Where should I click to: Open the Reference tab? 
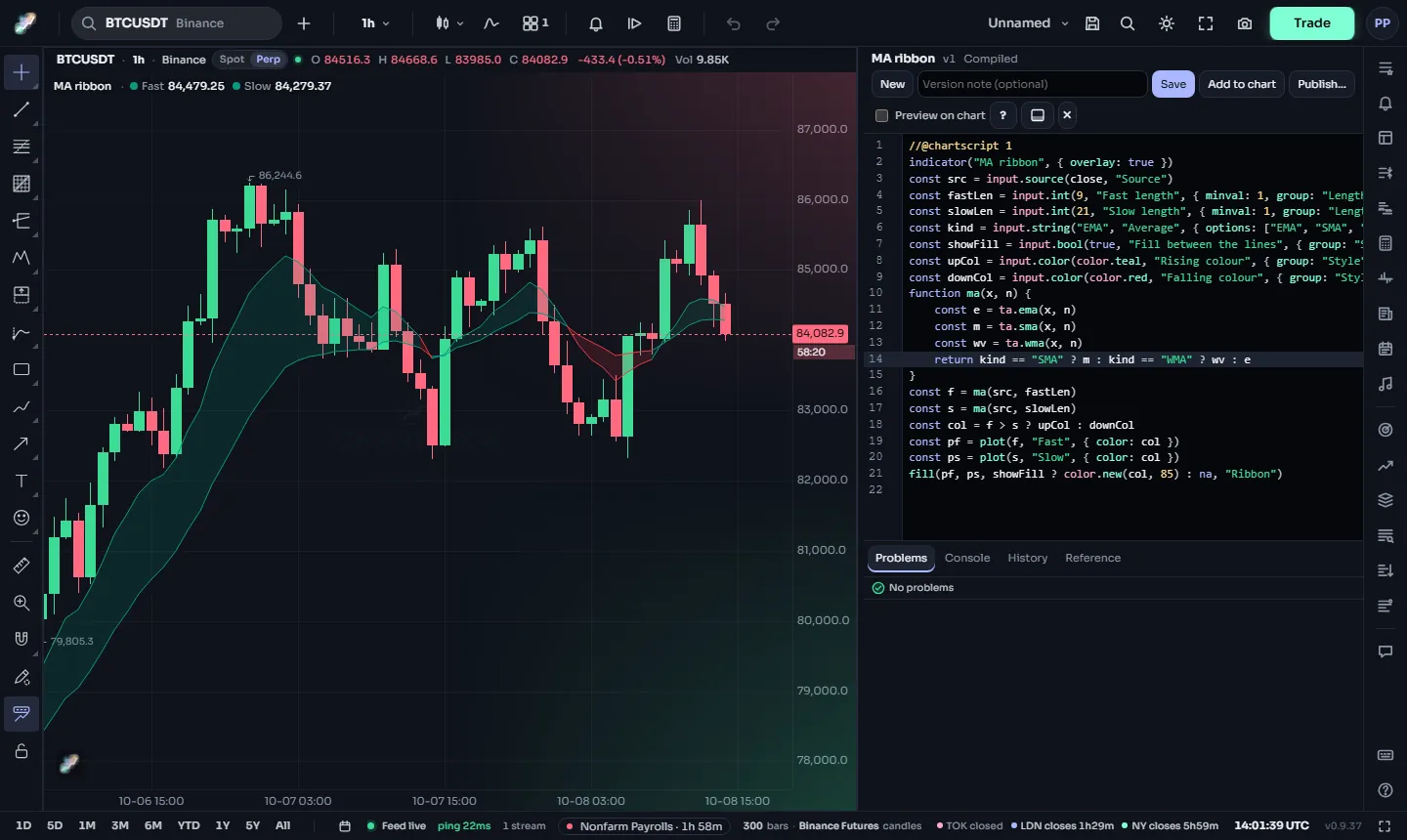[1092, 559]
